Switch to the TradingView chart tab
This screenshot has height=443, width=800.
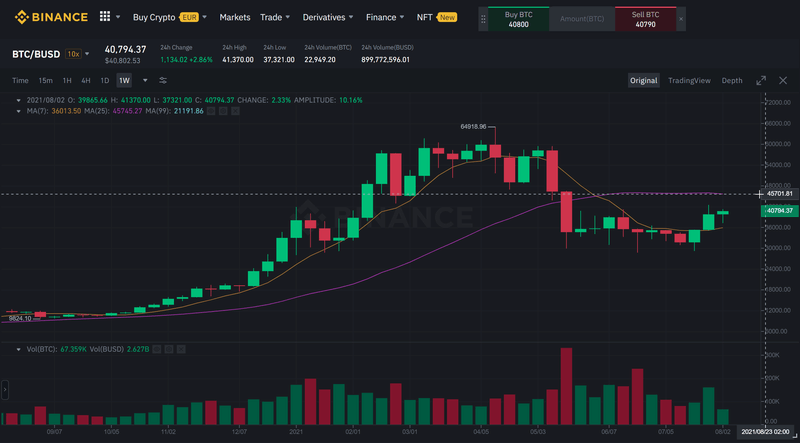[x=689, y=80]
